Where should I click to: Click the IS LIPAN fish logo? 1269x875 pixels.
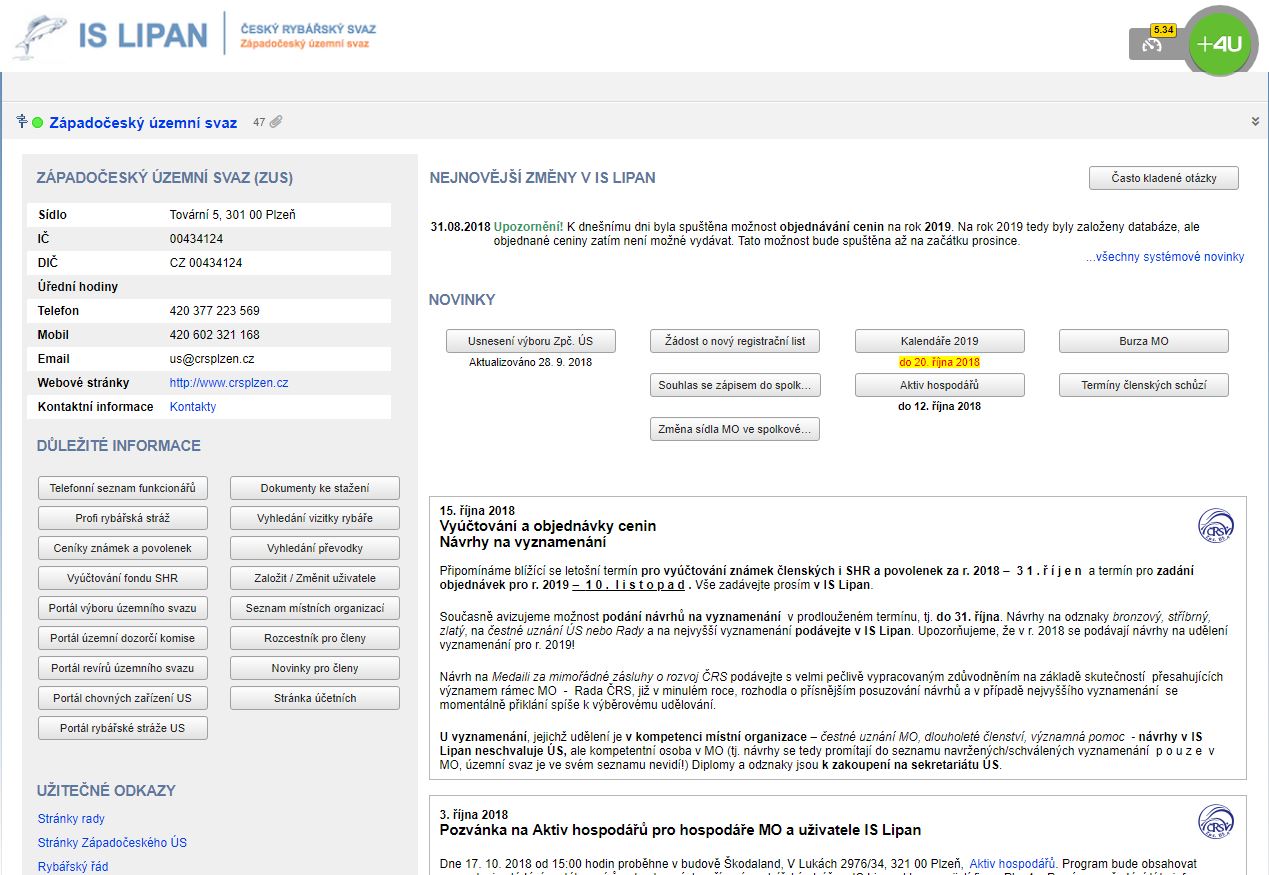40,36
